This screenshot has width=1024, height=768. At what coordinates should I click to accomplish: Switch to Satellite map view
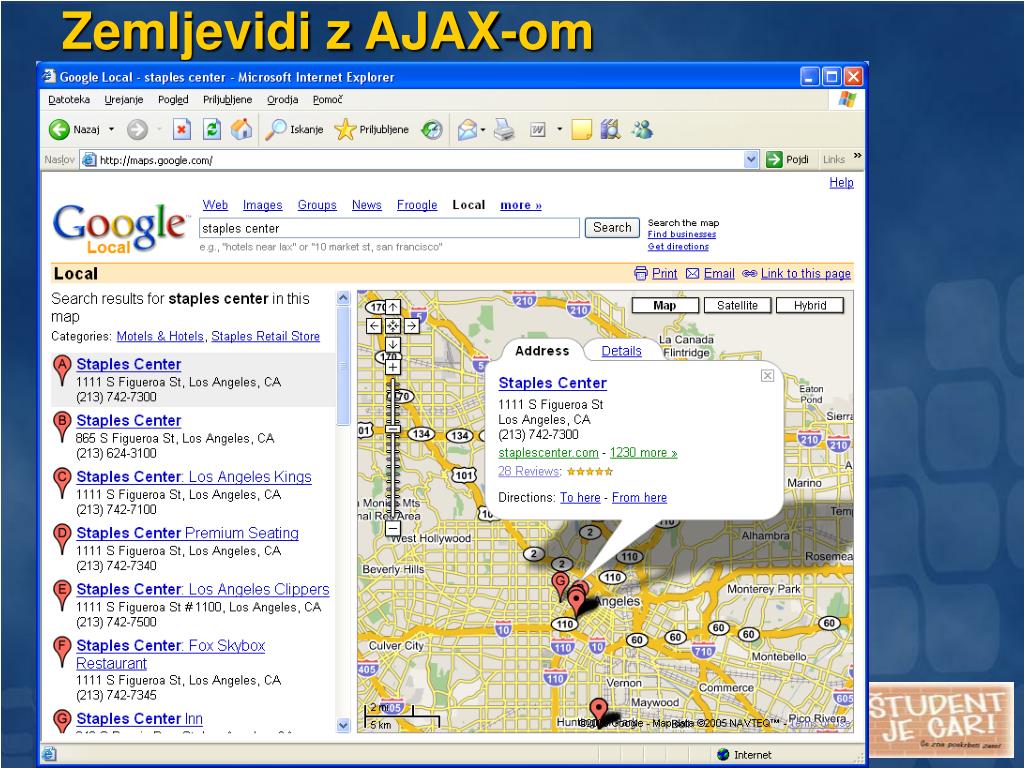(x=737, y=306)
